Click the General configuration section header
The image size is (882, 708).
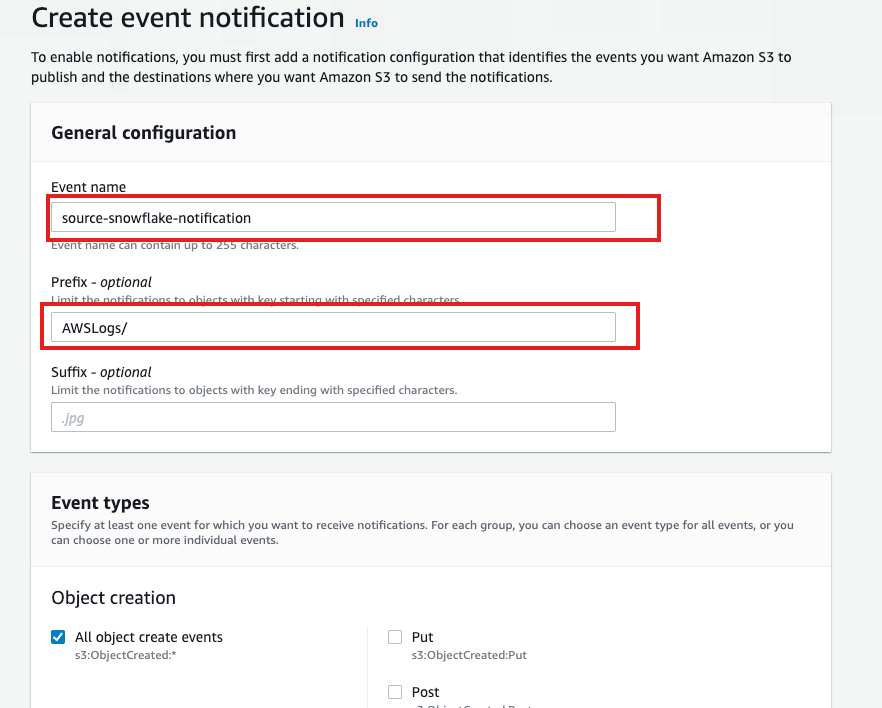144,132
